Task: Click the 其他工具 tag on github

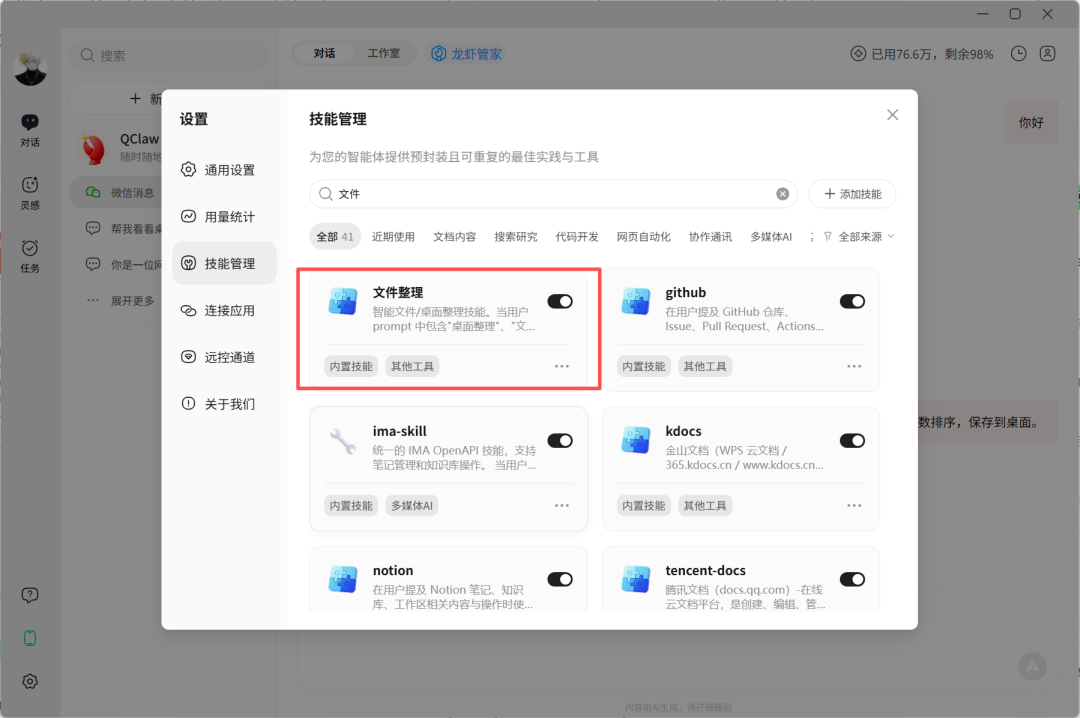Action: pos(705,366)
